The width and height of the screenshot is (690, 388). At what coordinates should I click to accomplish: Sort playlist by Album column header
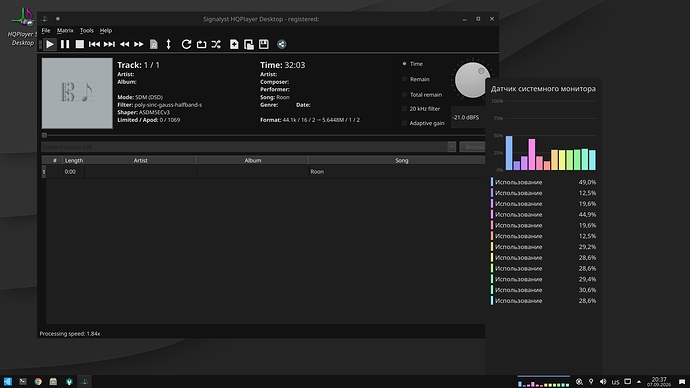(x=253, y=161)
